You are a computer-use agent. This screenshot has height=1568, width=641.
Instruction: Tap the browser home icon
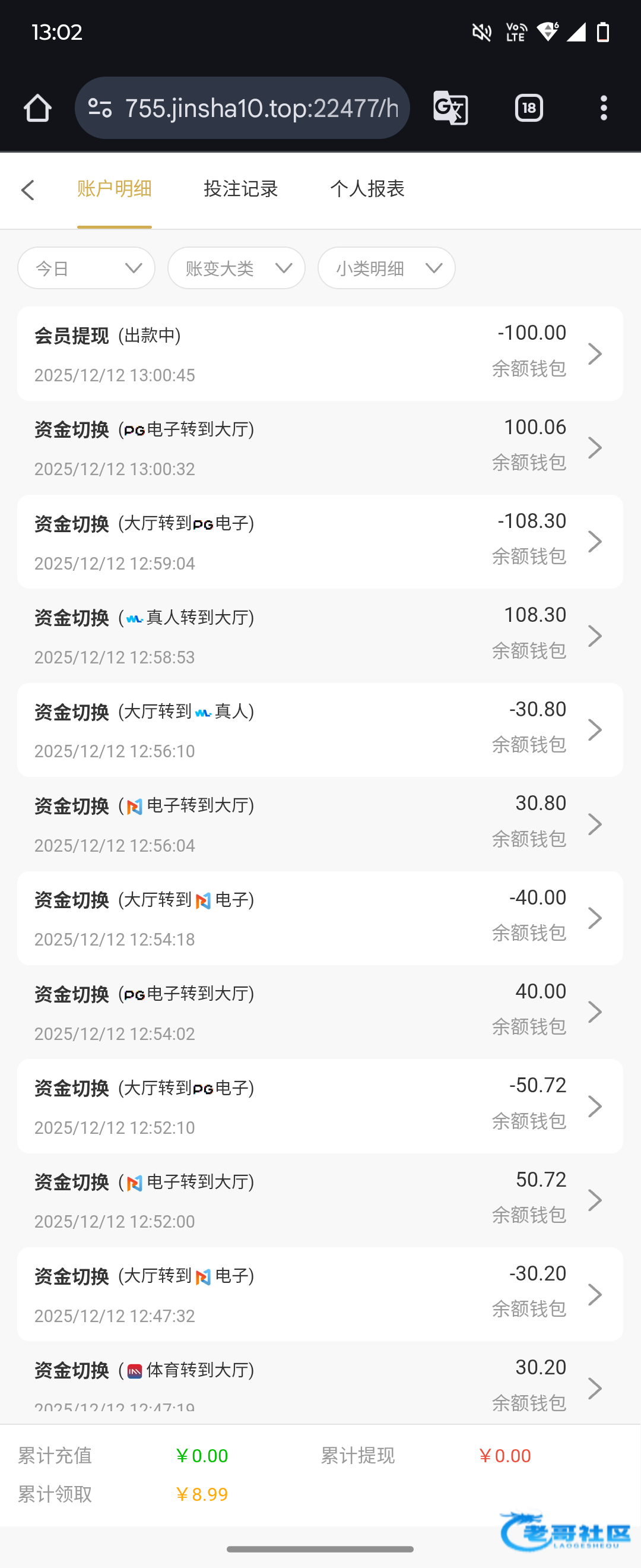pyautogui.click(x=38, y=108)
